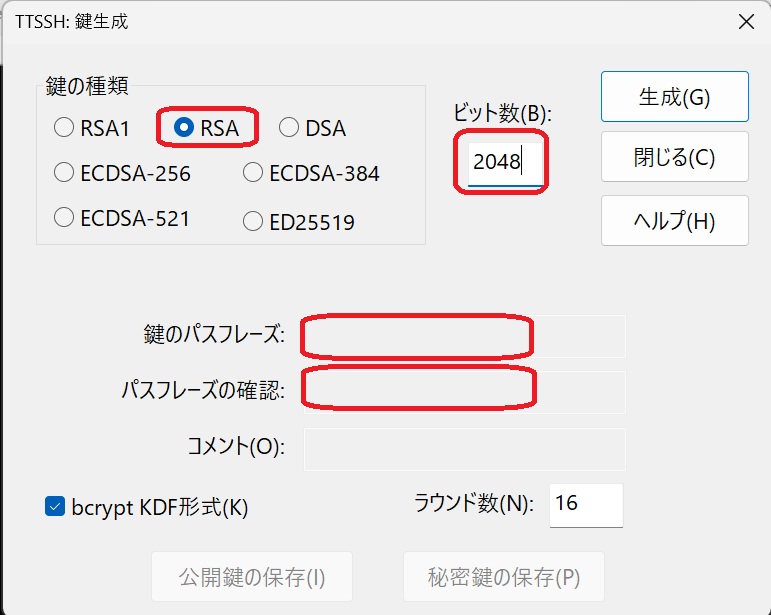Focus the ラウンド数 input field

(585, 505)
